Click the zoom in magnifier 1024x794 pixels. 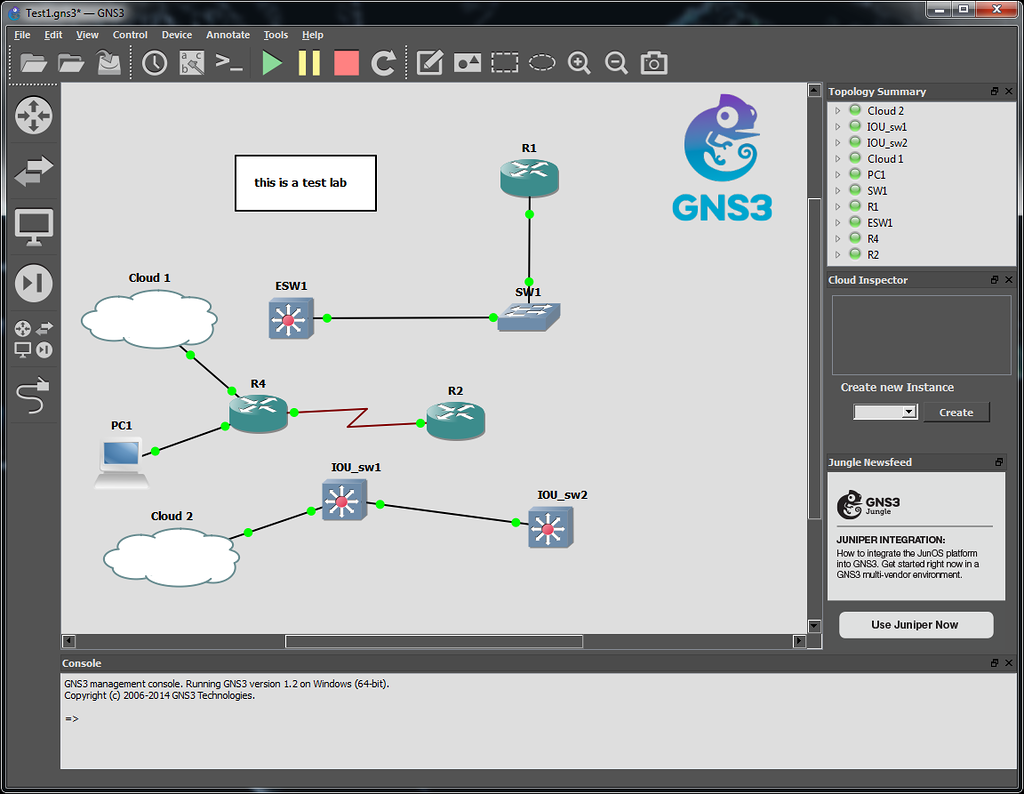pos(579,63)
